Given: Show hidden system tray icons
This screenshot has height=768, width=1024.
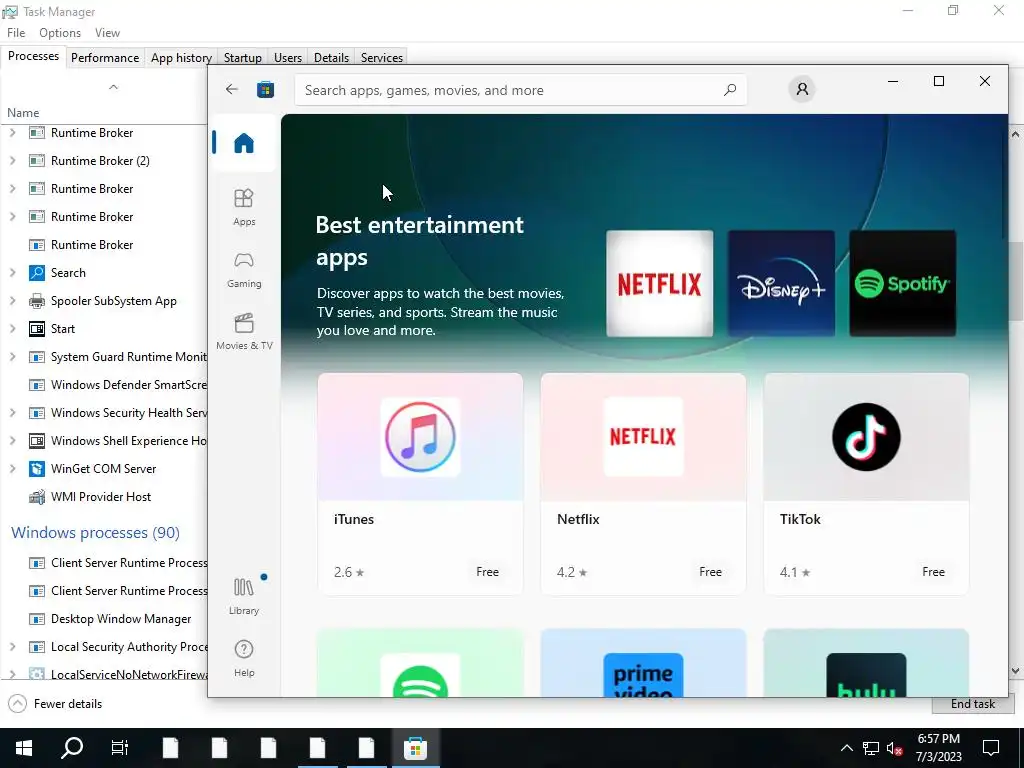Looking at the screenshot, I should [x=846, y=748].
